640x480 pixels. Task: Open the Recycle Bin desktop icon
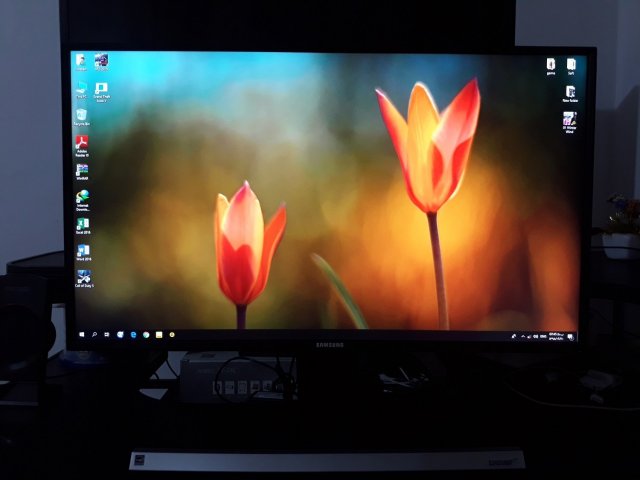(x=81, y=117)
